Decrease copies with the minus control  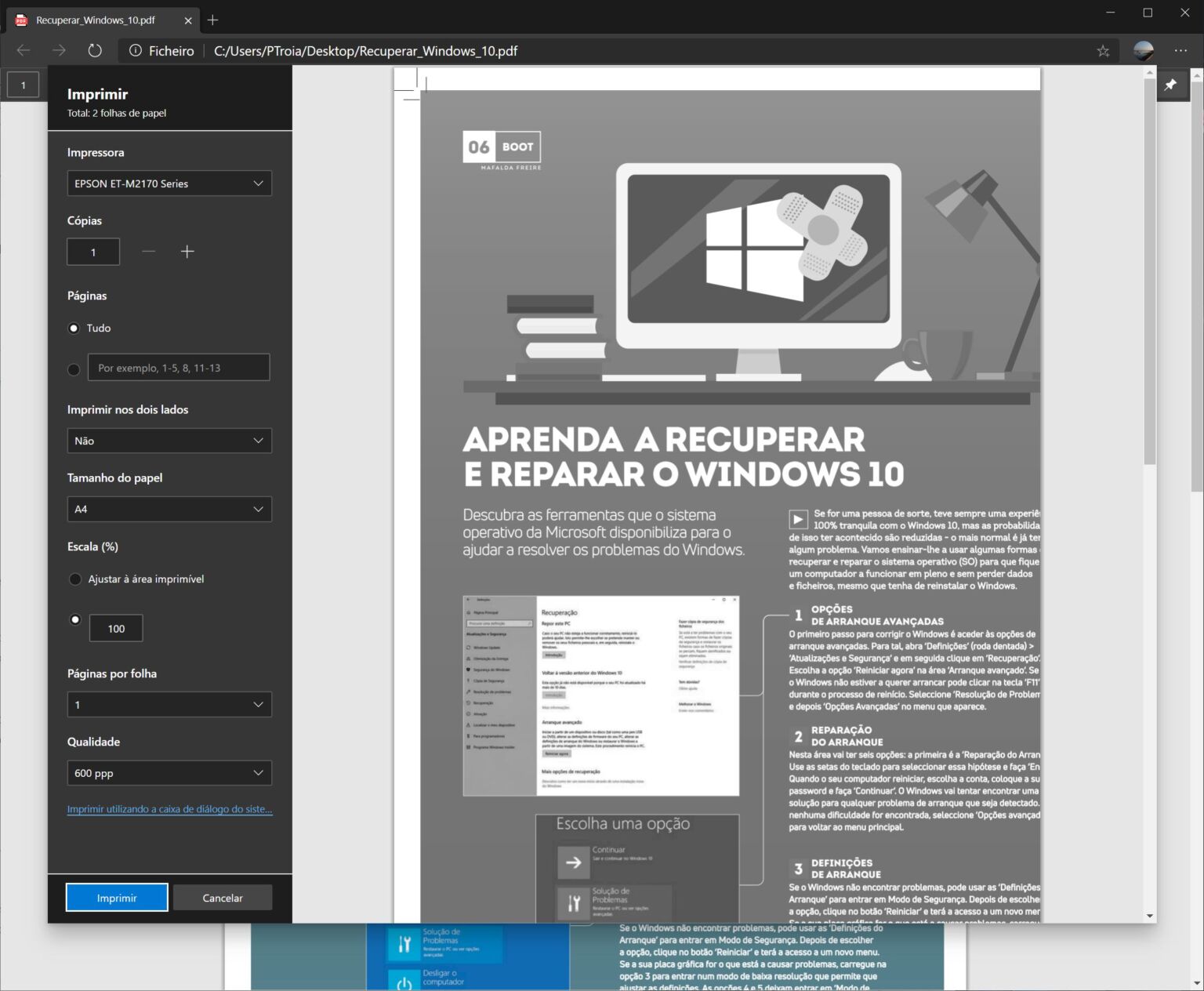point(147,252)
